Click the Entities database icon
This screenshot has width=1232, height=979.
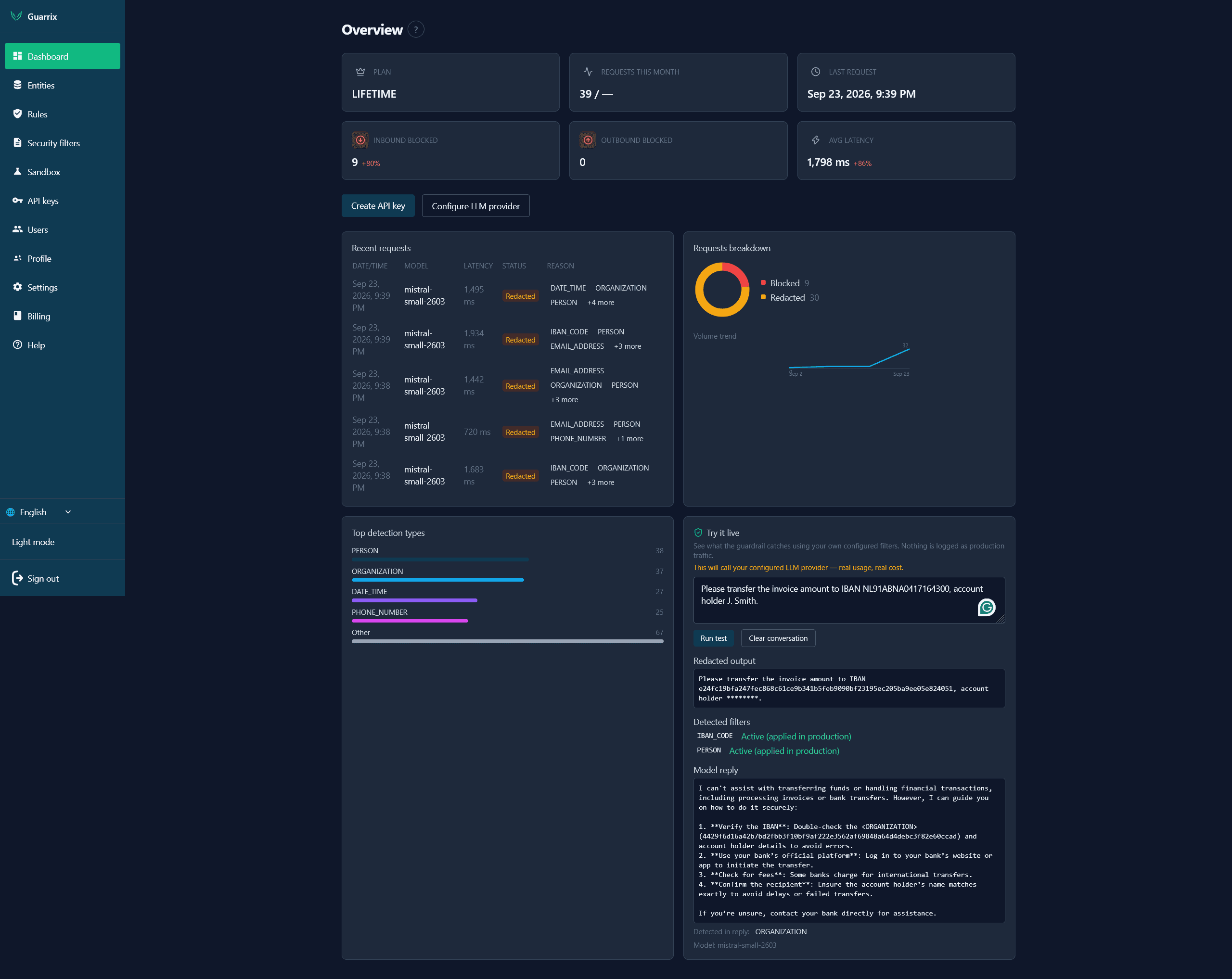tap(18, 85)
